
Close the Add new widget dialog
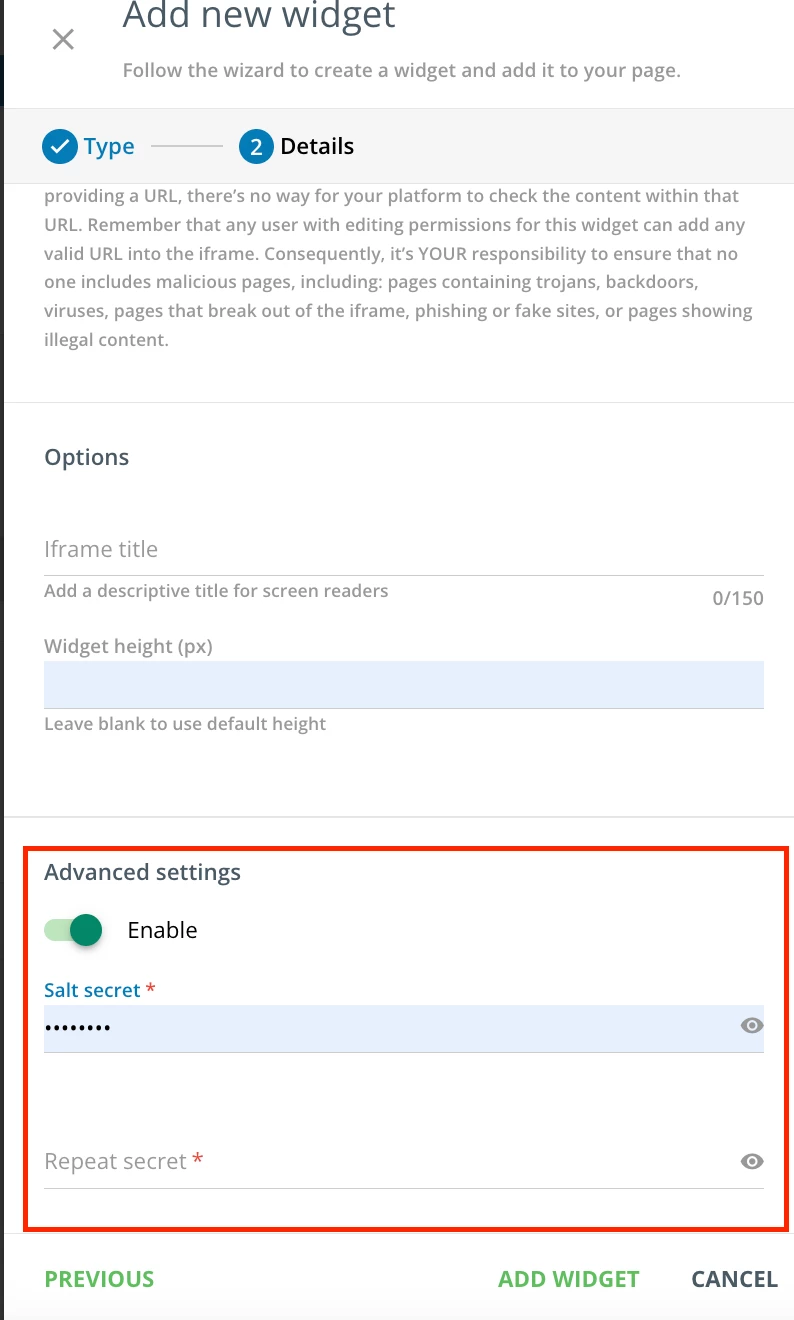63,40
